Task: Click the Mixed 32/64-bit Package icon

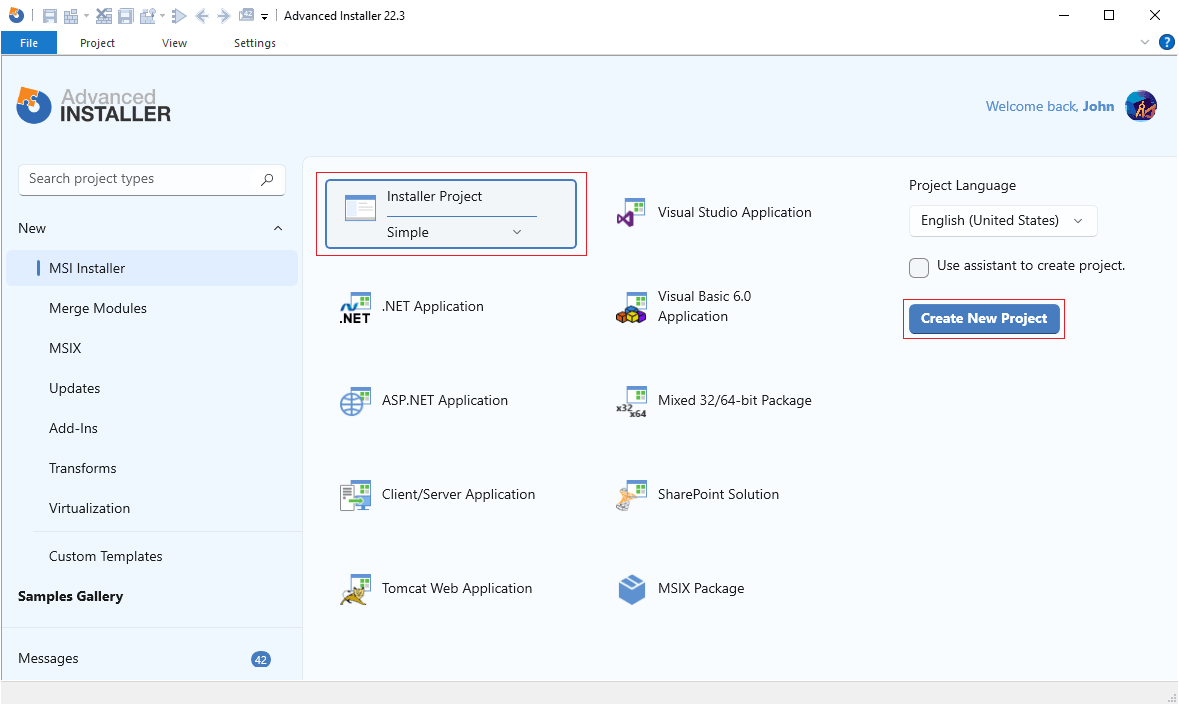Action: 632,402
